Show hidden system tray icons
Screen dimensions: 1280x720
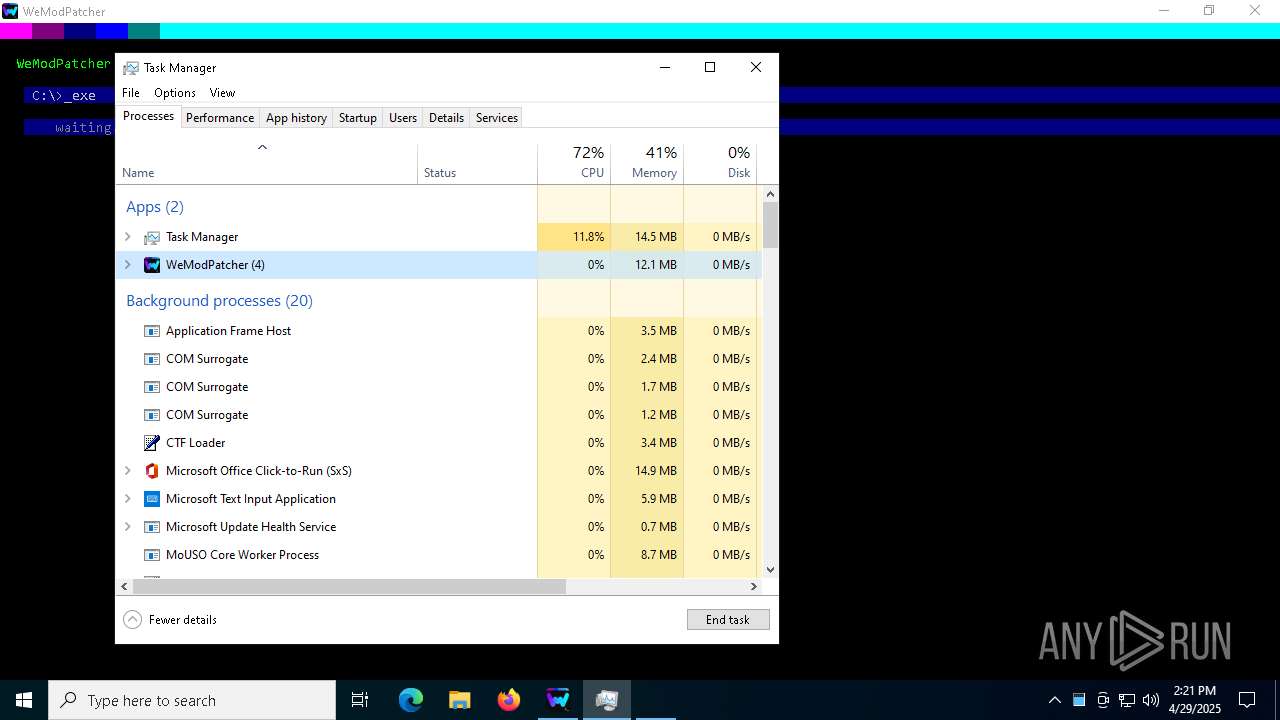coord(1054,700)
